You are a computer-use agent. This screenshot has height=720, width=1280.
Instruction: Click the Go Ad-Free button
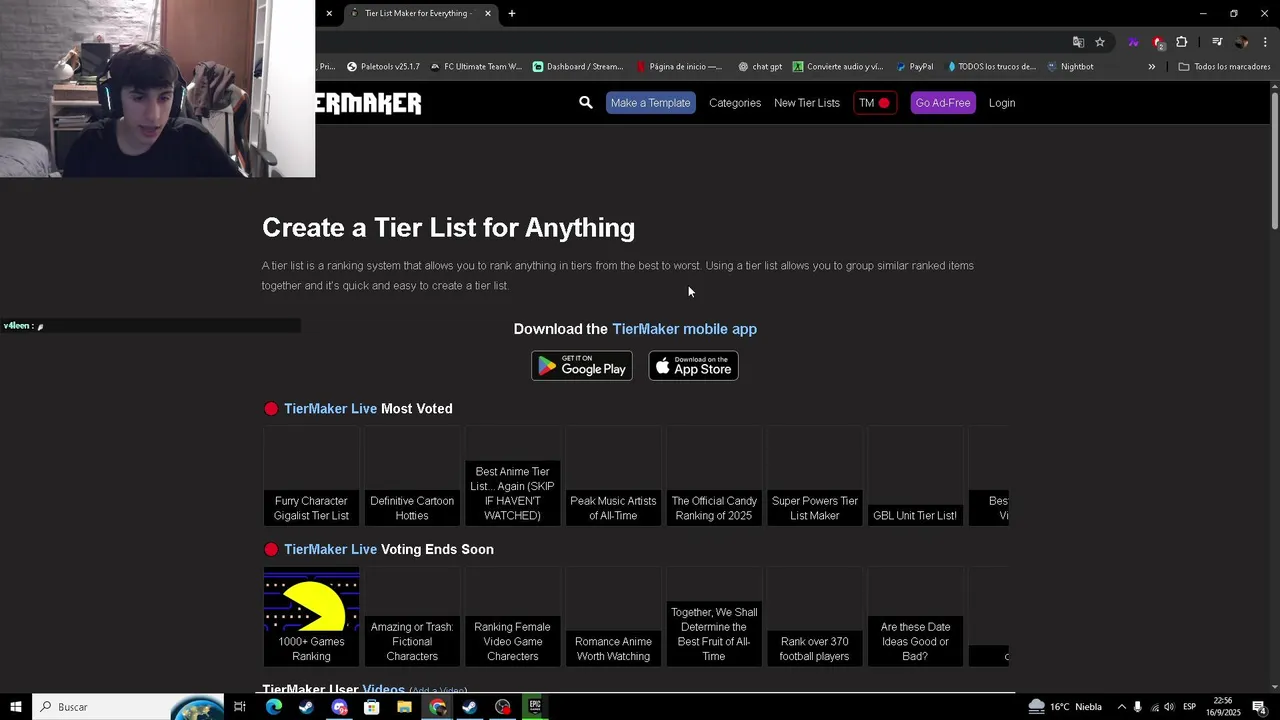click(943, 103)
